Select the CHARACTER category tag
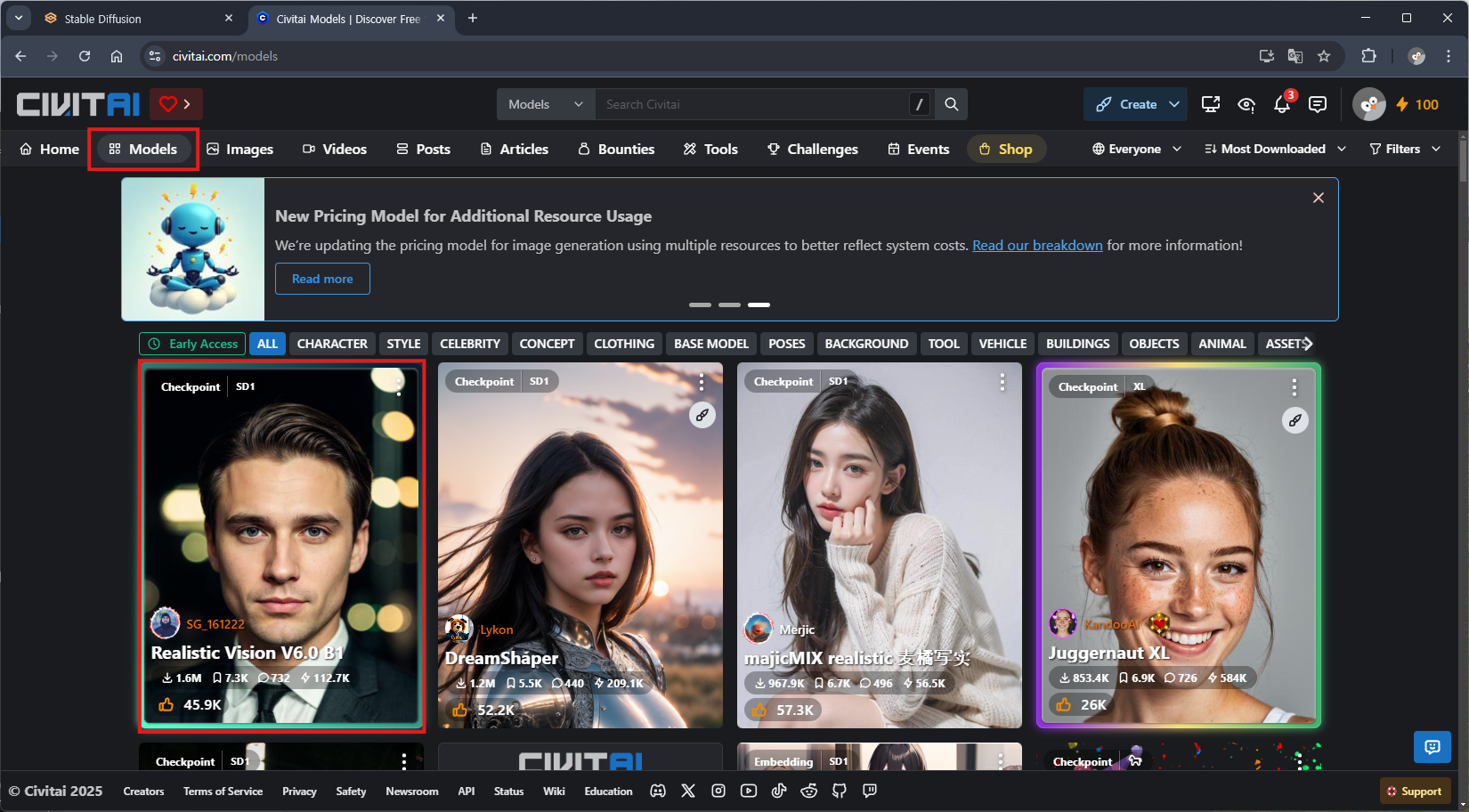 (332, 344)
